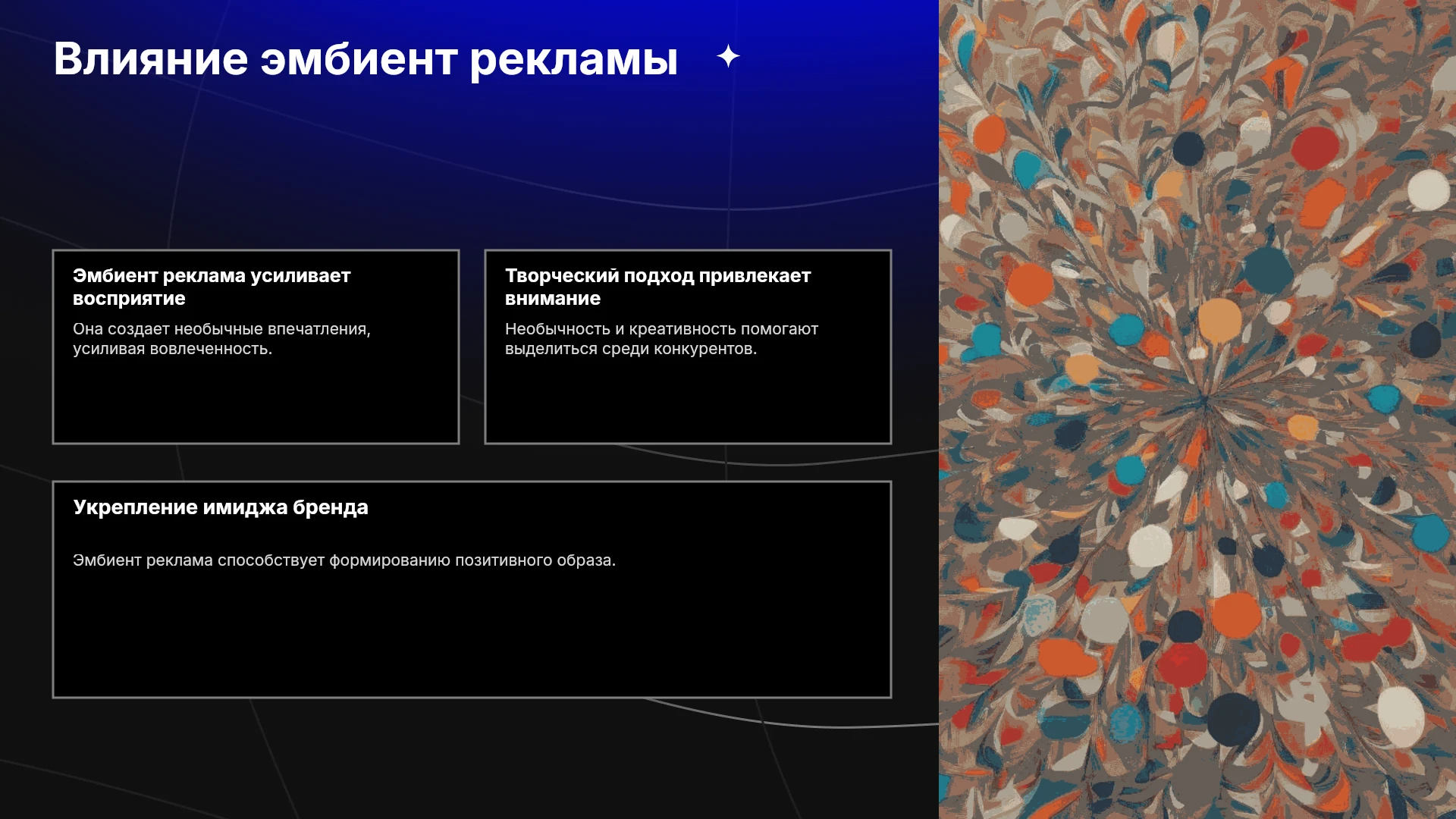Click the word 'Влияние' in the title
Viewport: 1456px width, 819px height.
[x=151, y=59]
